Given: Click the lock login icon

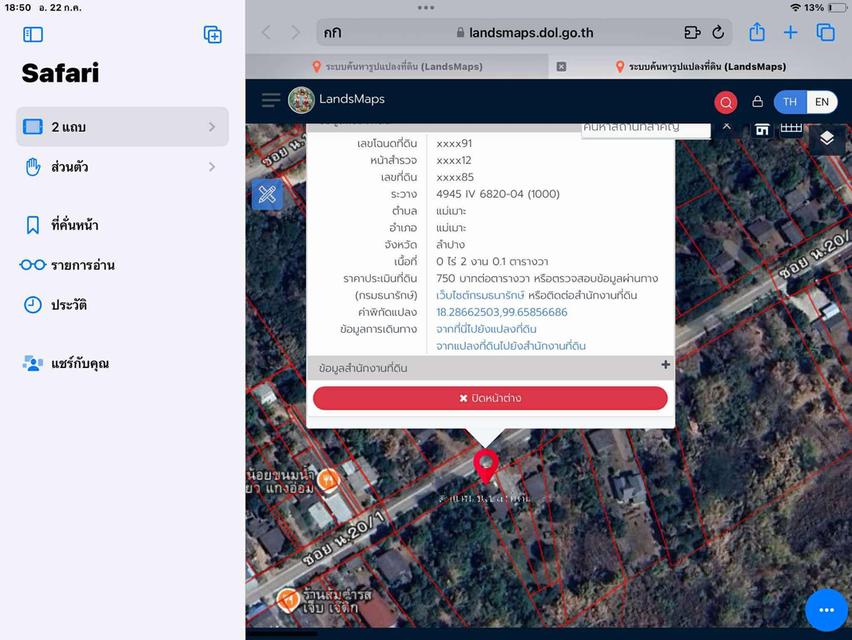Looking at the screenshot, I should click(x=757, y=102).
